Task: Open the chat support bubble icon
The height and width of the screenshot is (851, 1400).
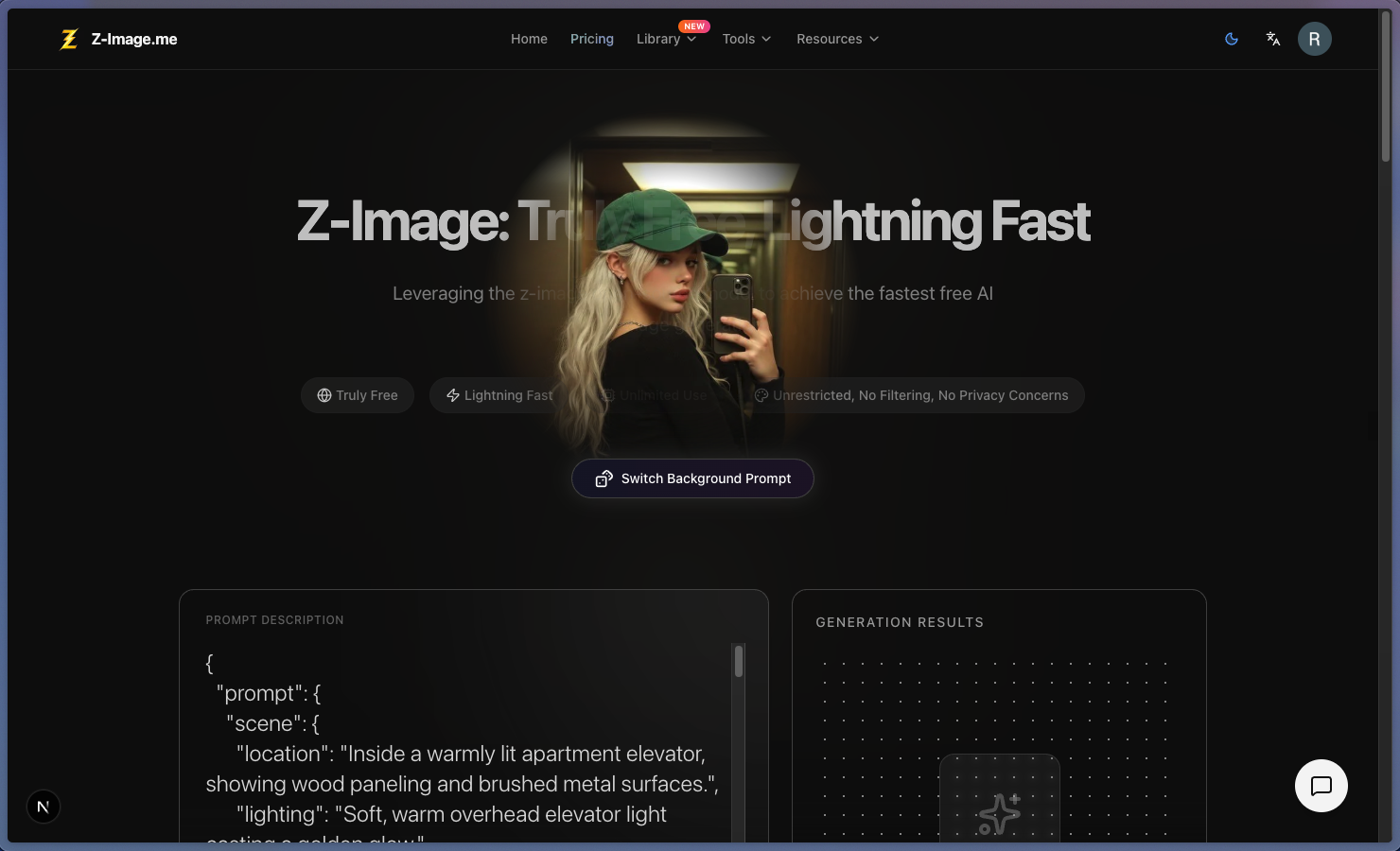Action: (x=1321, y=786)
